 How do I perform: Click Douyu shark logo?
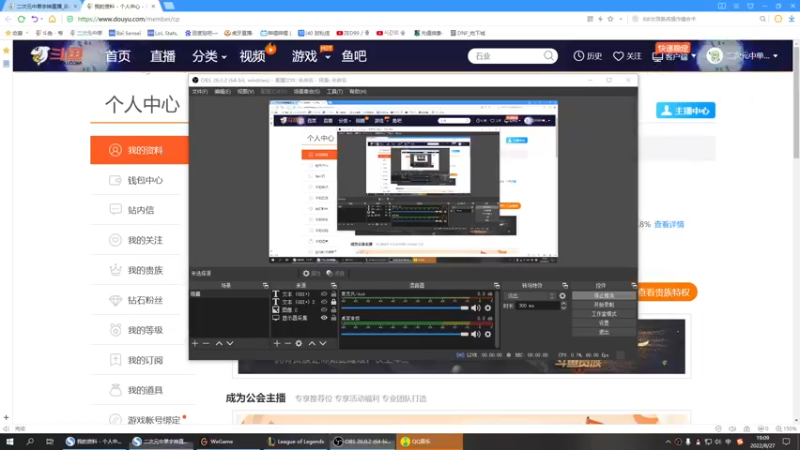56,55
